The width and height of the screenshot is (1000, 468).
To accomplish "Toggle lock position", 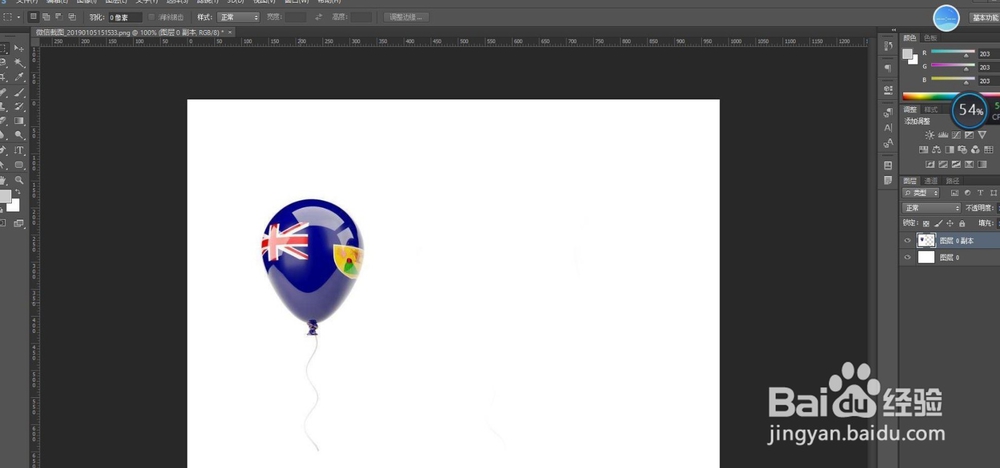I will coord(950,223).
